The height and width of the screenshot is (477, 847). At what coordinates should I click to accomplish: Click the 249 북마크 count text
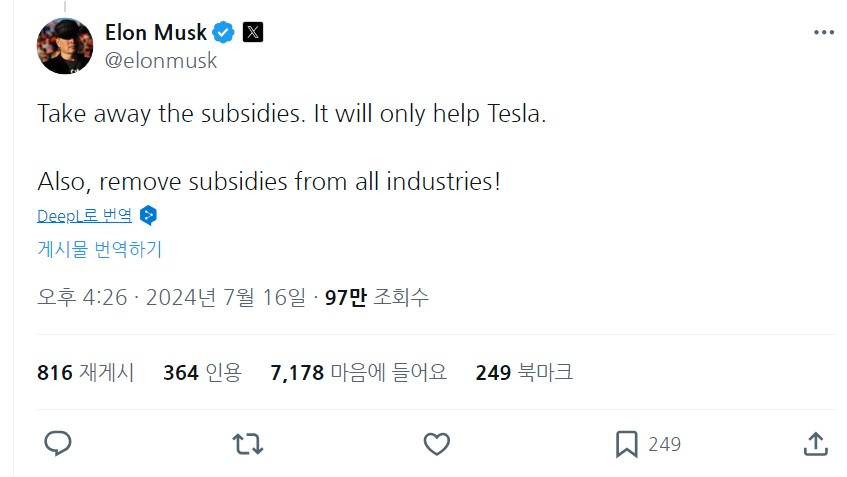[524, 373]
